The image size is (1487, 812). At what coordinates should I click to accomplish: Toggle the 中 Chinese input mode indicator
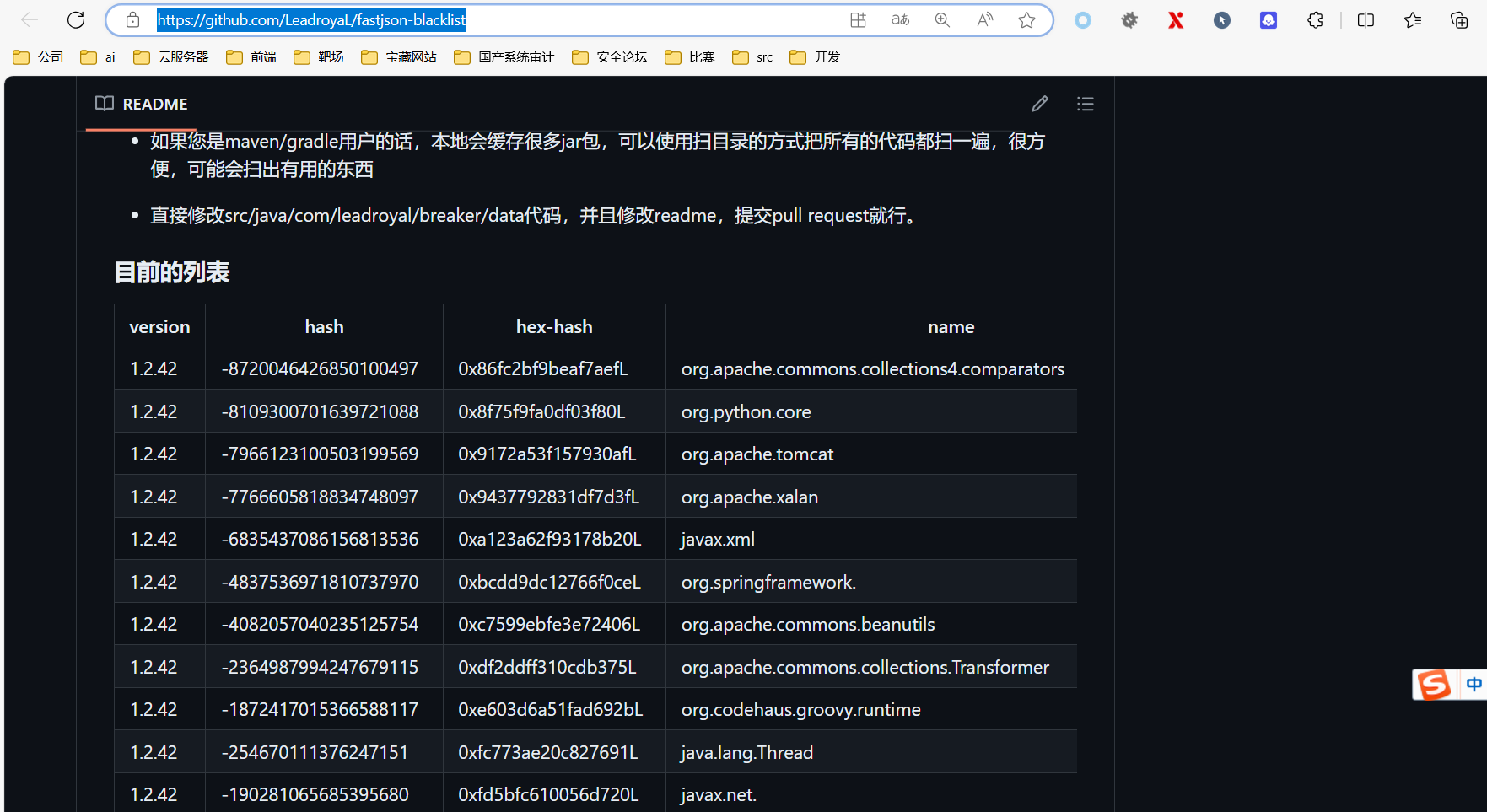click(1474, 684)
